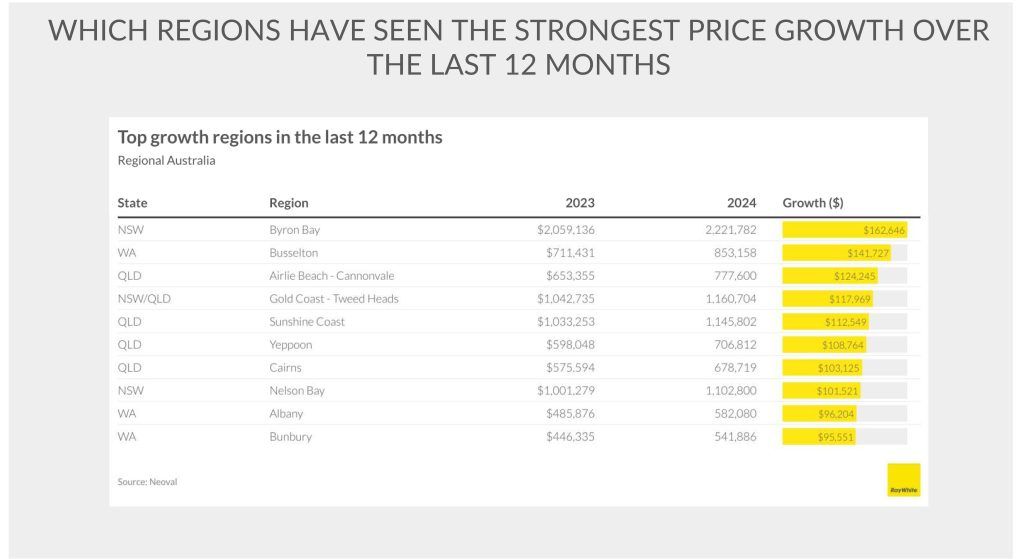The width and height of the screenshot is (1024, 559).
Task: Click the Sunshine Coast region name
Action: (x=306, y=322)
